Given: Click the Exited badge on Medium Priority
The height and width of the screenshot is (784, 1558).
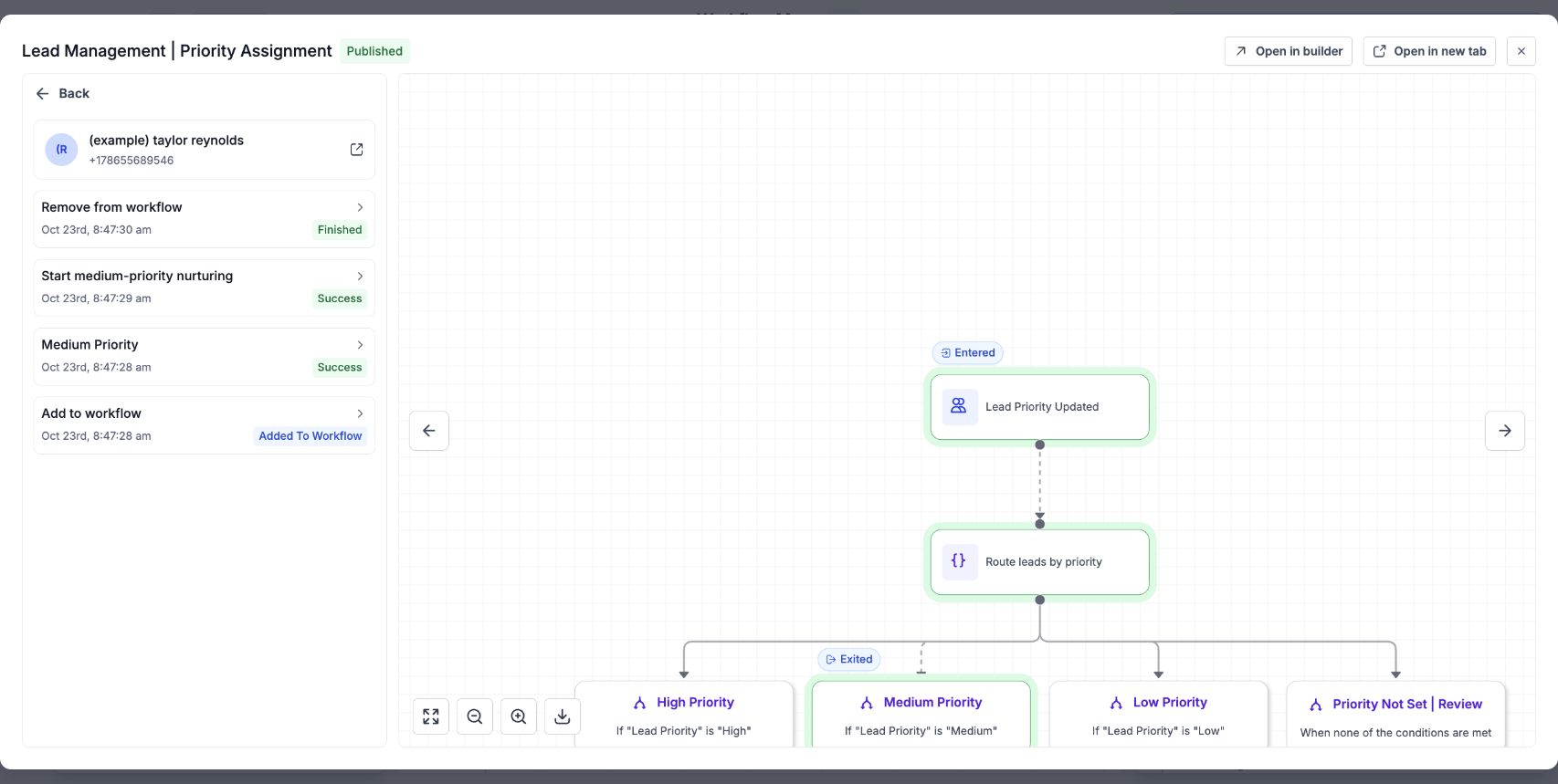Looking at the screenshot, I should coord(849,659).
